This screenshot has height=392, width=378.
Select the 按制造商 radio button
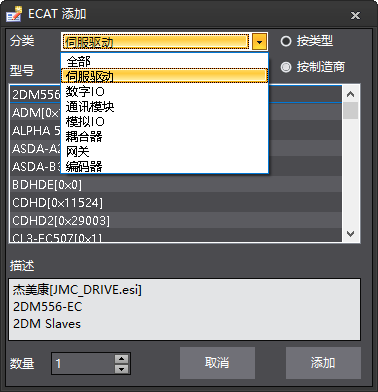click(286, 67)
